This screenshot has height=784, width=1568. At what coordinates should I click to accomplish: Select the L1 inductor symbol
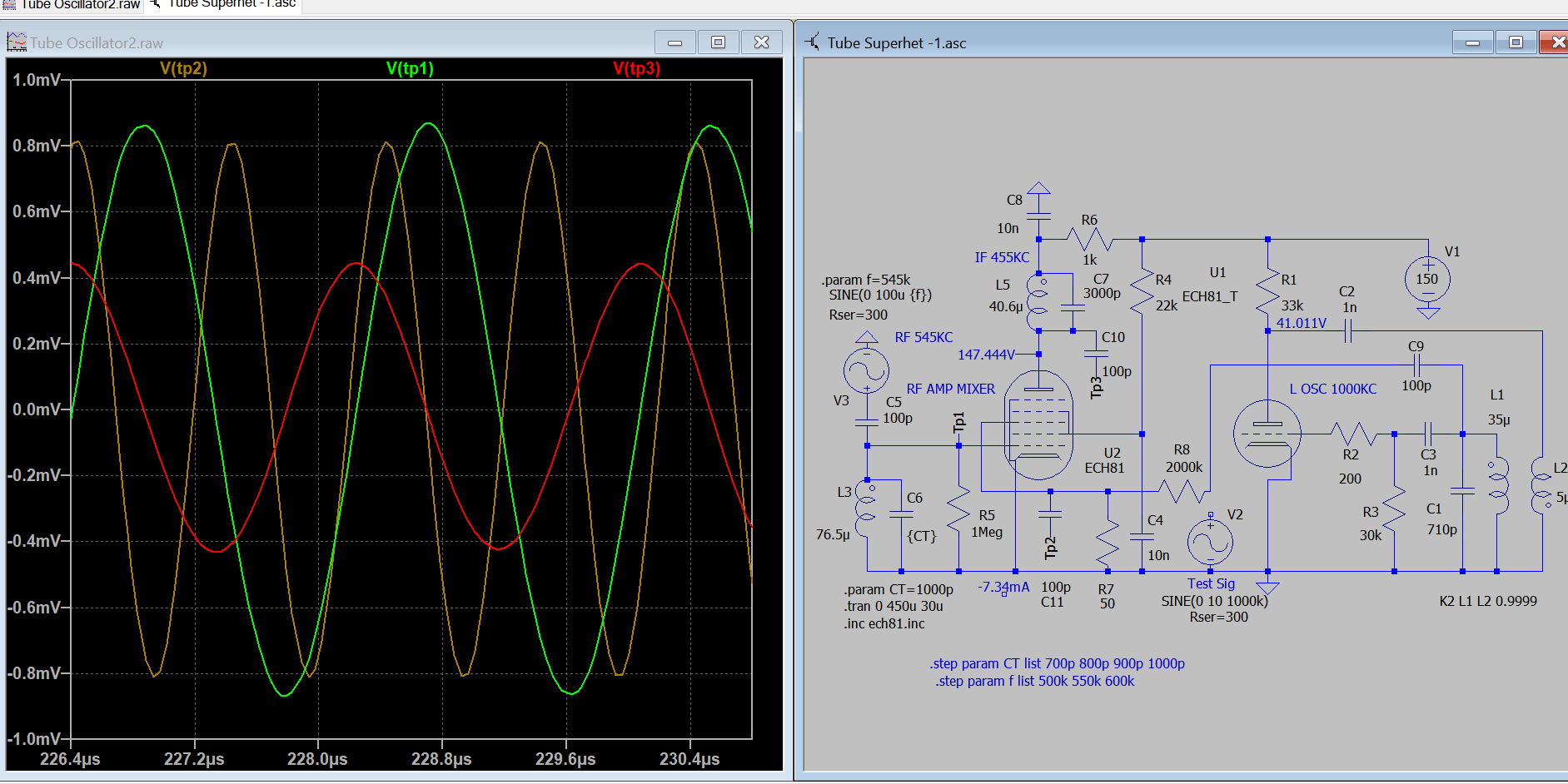(x=1497, y=485)
